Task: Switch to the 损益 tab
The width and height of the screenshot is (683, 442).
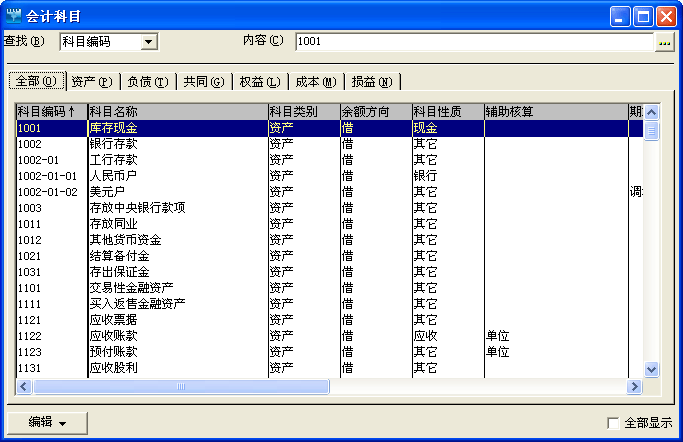Action: (x=371, y=81)
